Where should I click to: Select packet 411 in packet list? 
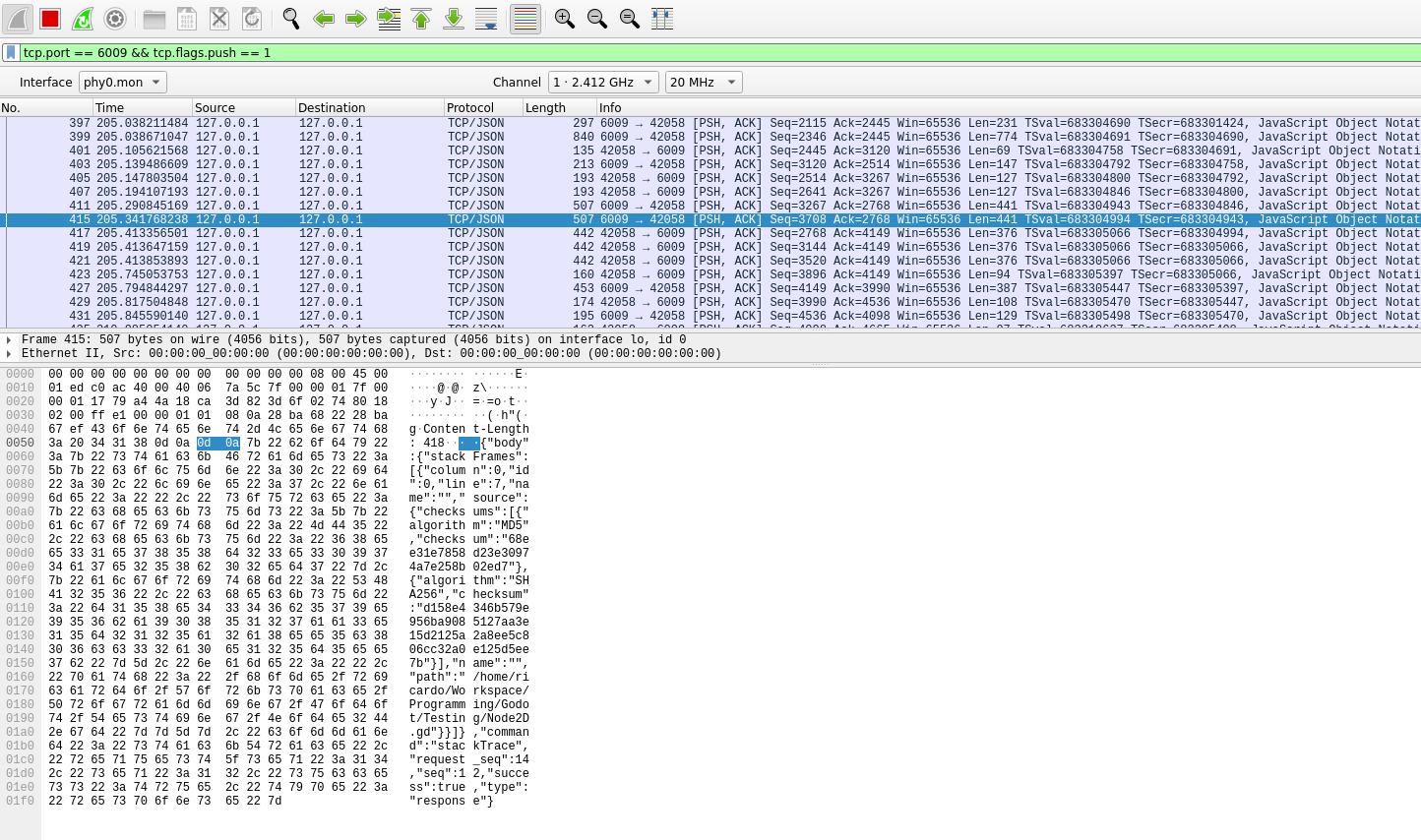tap(710, 207)
